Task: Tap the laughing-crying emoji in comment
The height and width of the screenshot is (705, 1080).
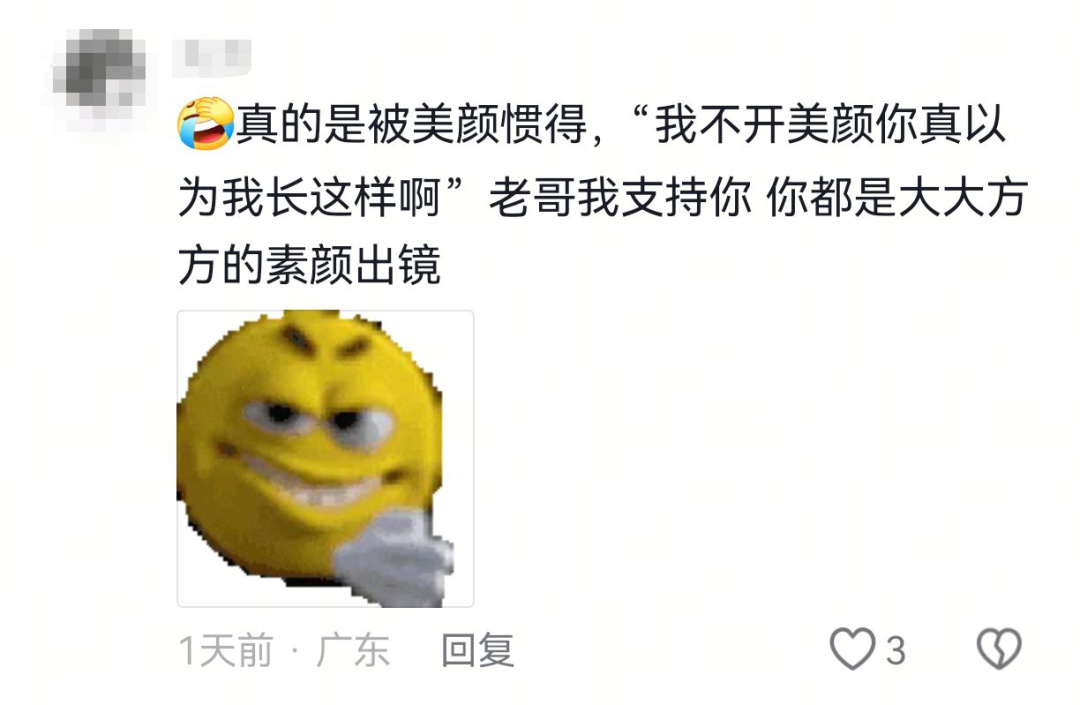Action: pyautogui.click(x=206, y=124)
